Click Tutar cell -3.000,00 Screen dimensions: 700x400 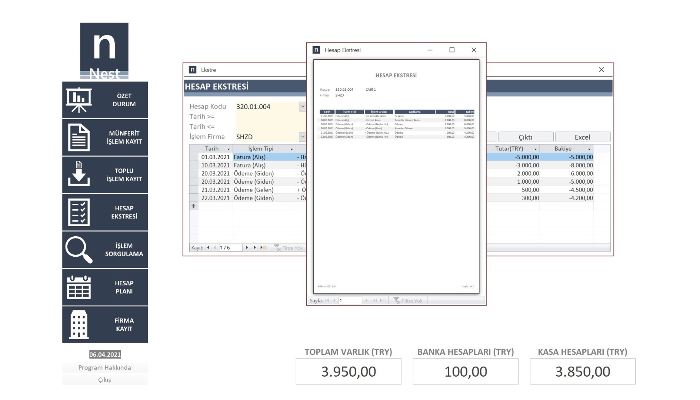click(513, 165)
